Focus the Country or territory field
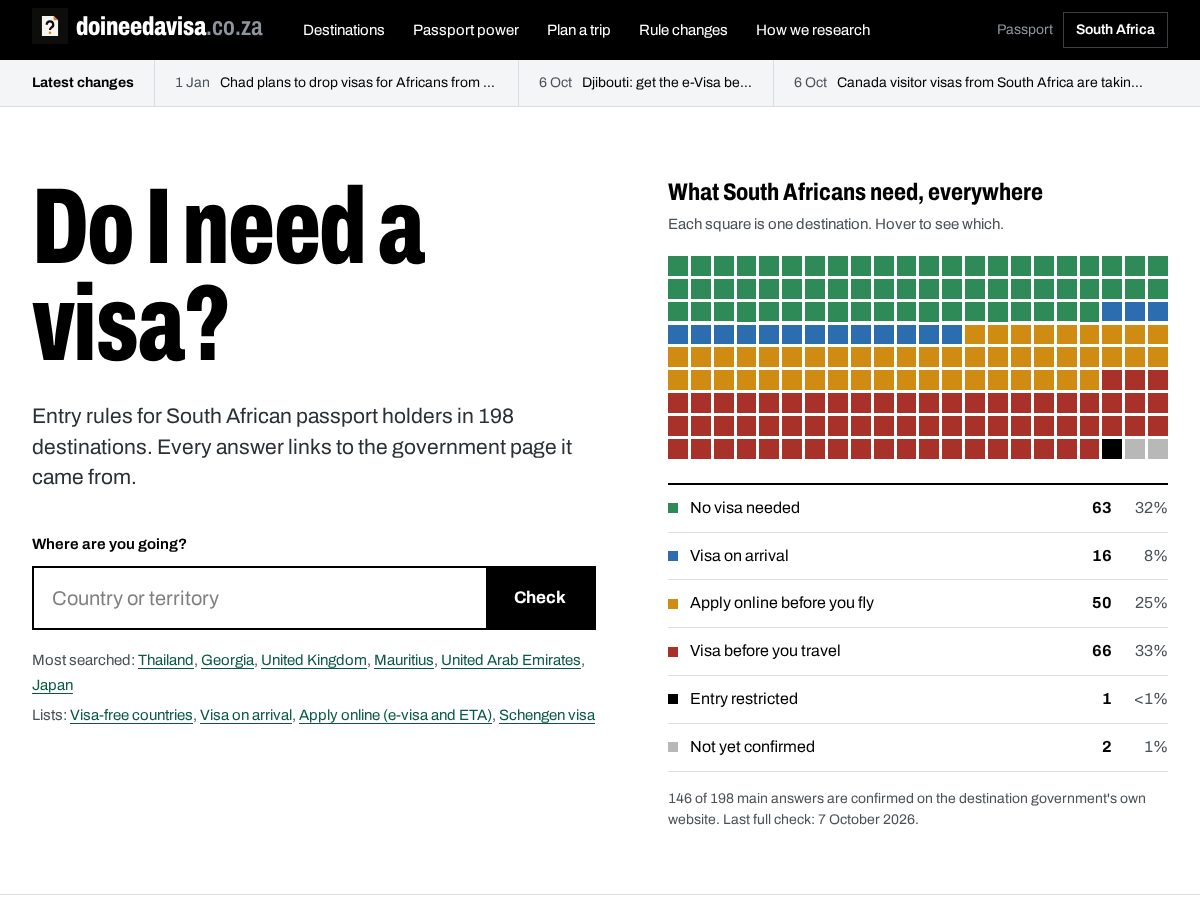The image size is (1200, 900). tap(260, 598)
